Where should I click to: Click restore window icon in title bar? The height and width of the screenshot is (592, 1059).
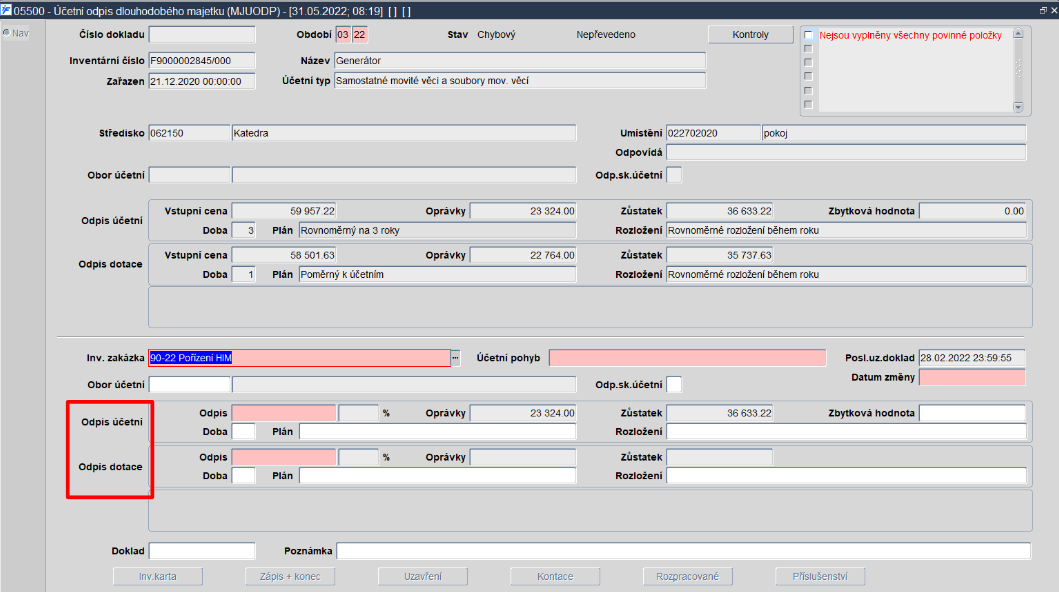click(x=1043, y=11)
